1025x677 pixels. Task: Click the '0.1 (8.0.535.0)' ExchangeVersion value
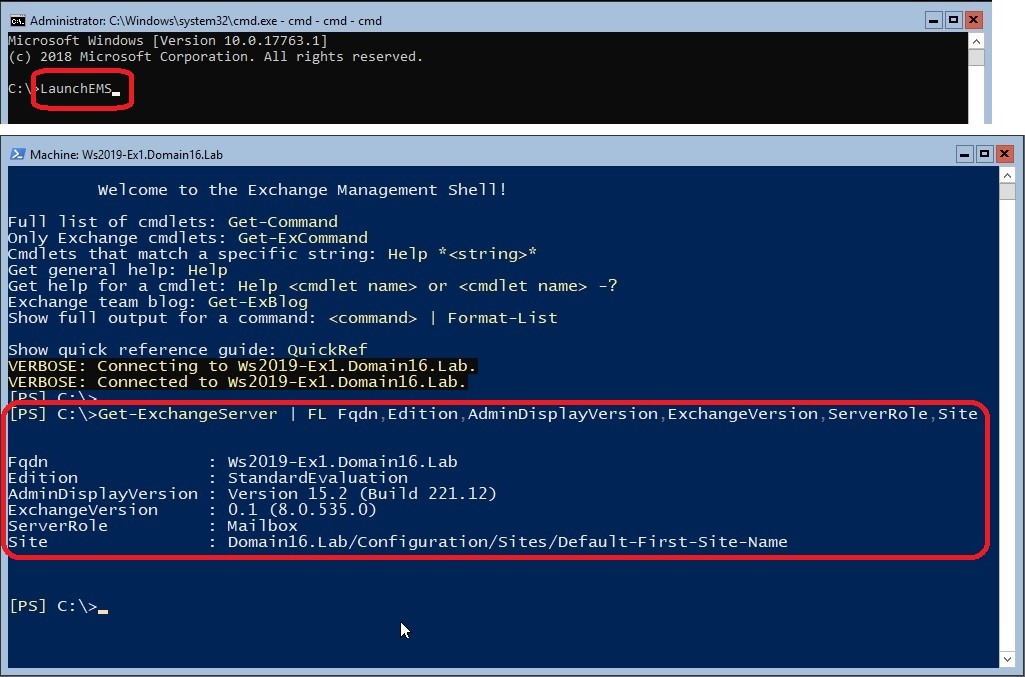302,510
